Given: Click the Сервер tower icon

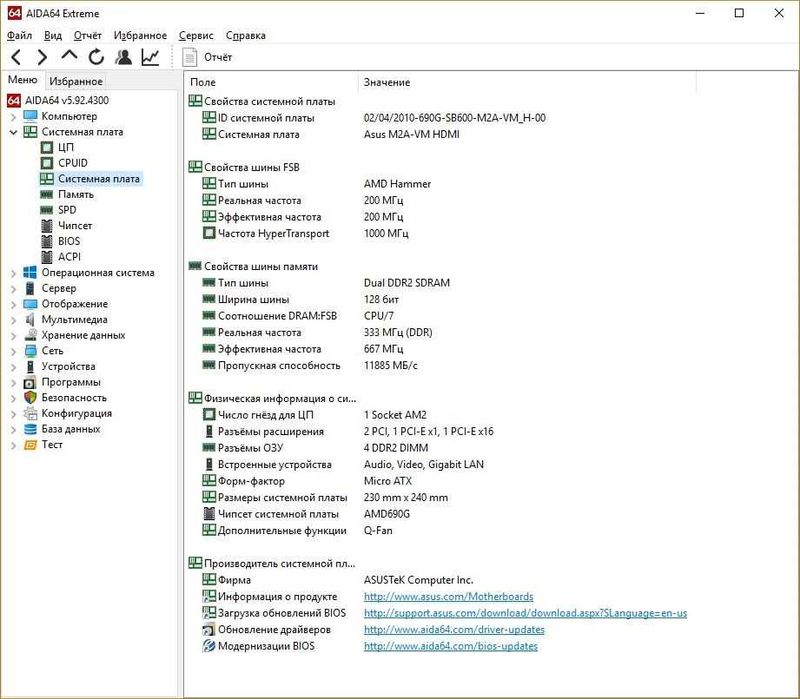Looking at the screenshot, I should point(30,288).
